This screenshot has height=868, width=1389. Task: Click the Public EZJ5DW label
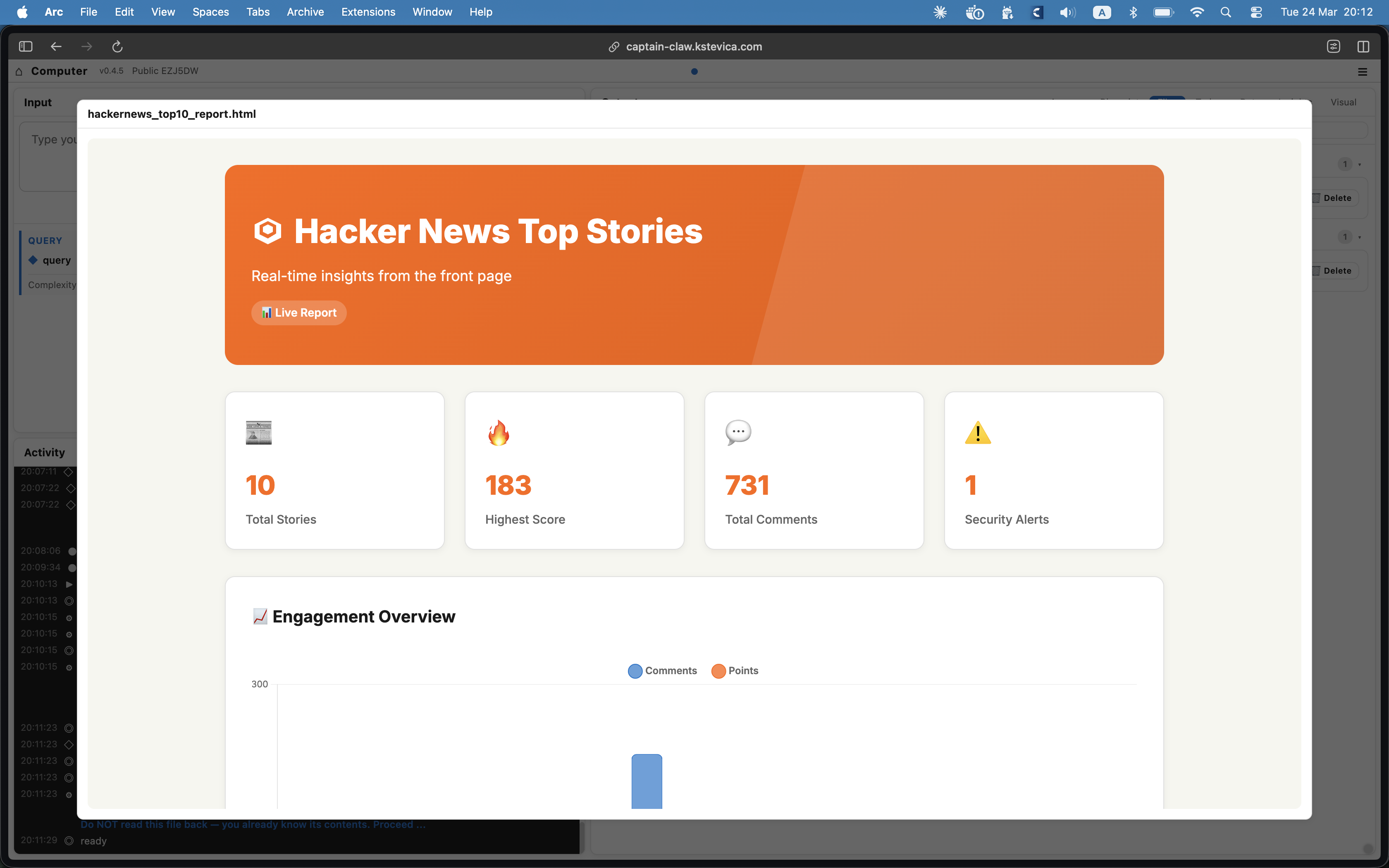tap(165, 71)
